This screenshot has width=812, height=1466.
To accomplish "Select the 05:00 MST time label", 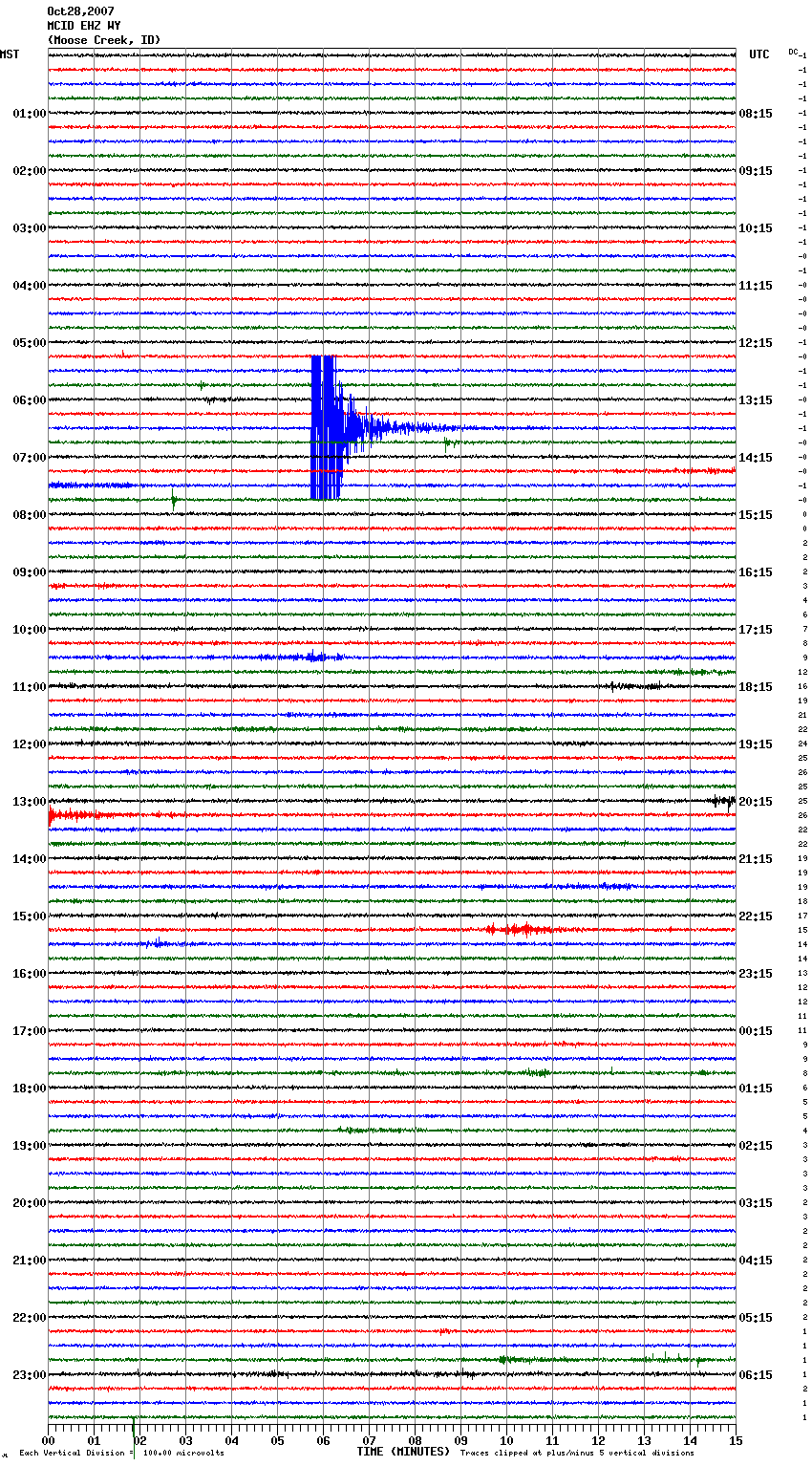I will (29, 343).
